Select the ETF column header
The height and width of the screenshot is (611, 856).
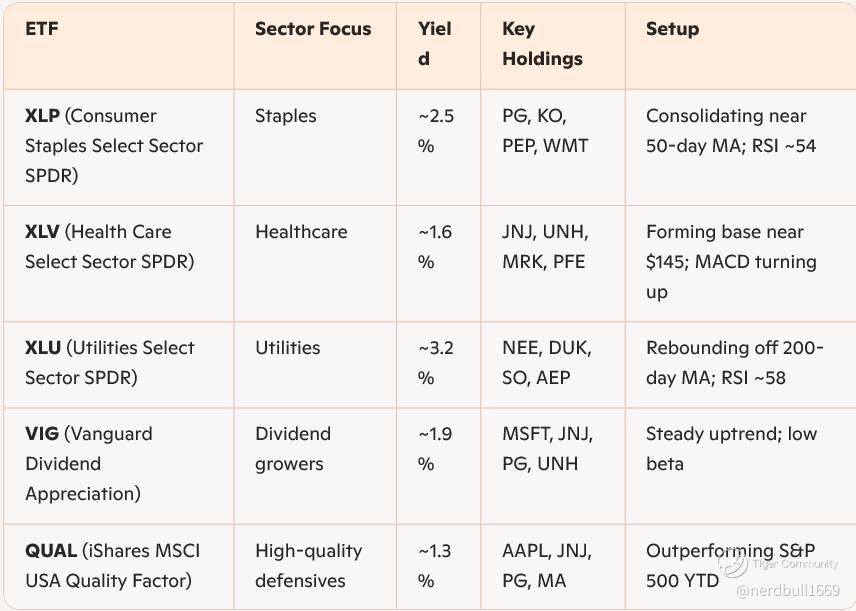42,29
